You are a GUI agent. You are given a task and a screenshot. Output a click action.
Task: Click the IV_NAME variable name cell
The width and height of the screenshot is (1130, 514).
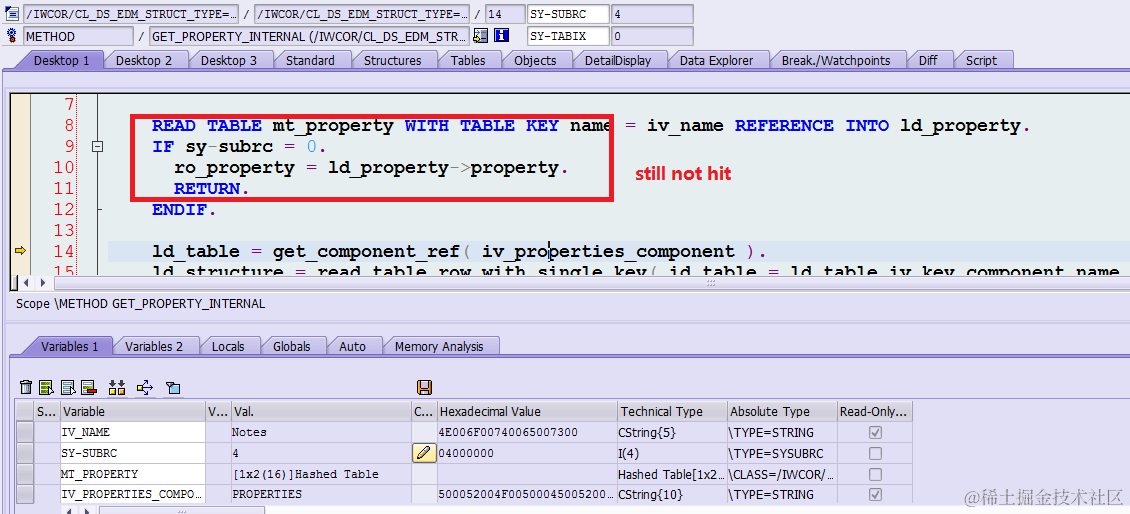pos(133,433)
